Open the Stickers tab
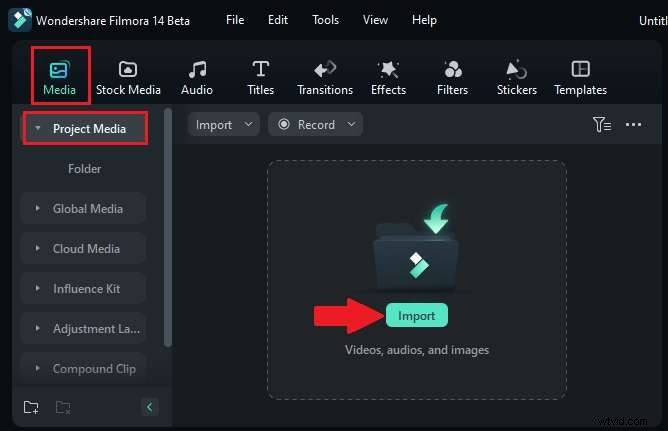 click(x=517, y=78)
